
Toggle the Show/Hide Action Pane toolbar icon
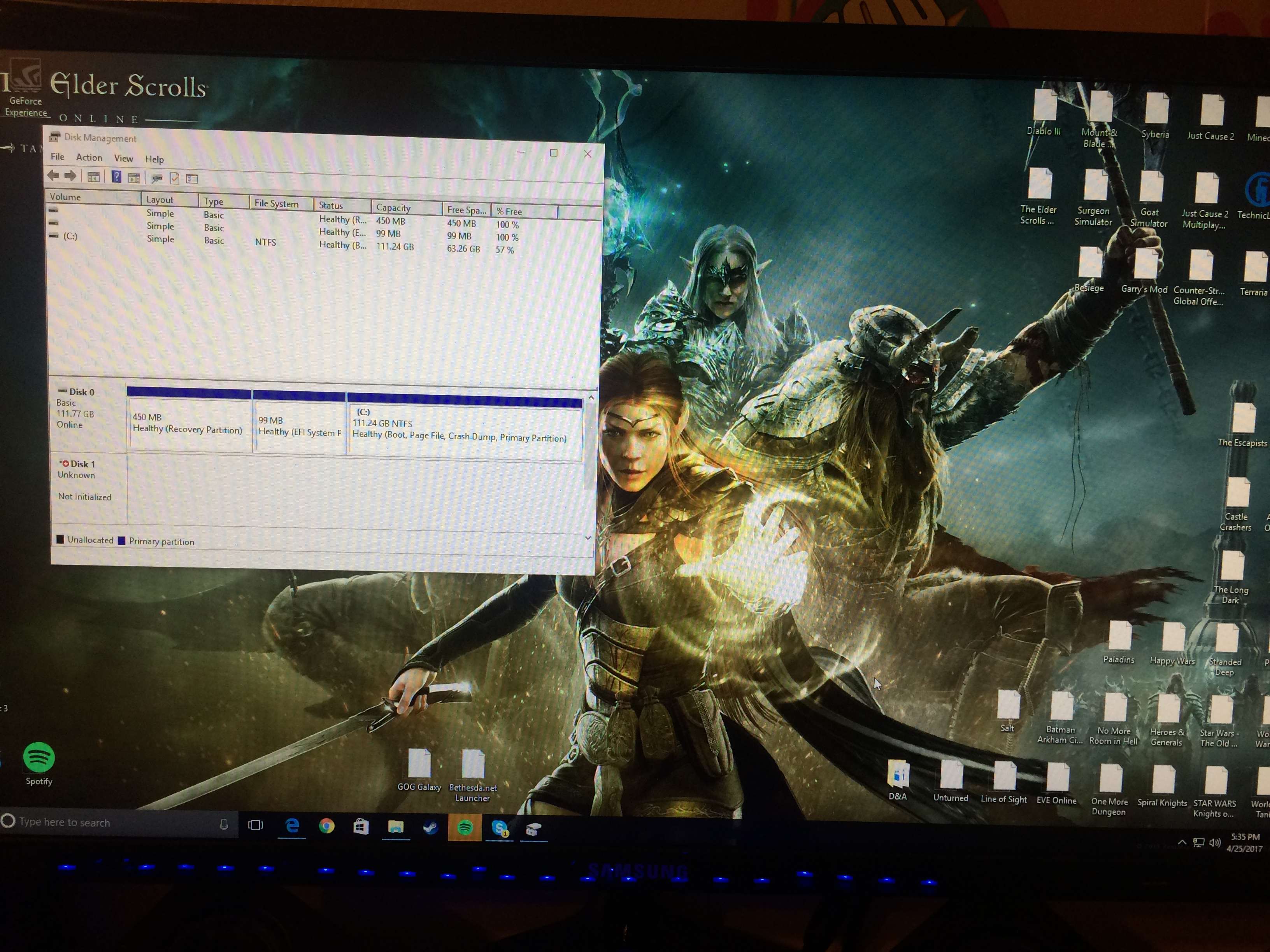click(134, 178)
